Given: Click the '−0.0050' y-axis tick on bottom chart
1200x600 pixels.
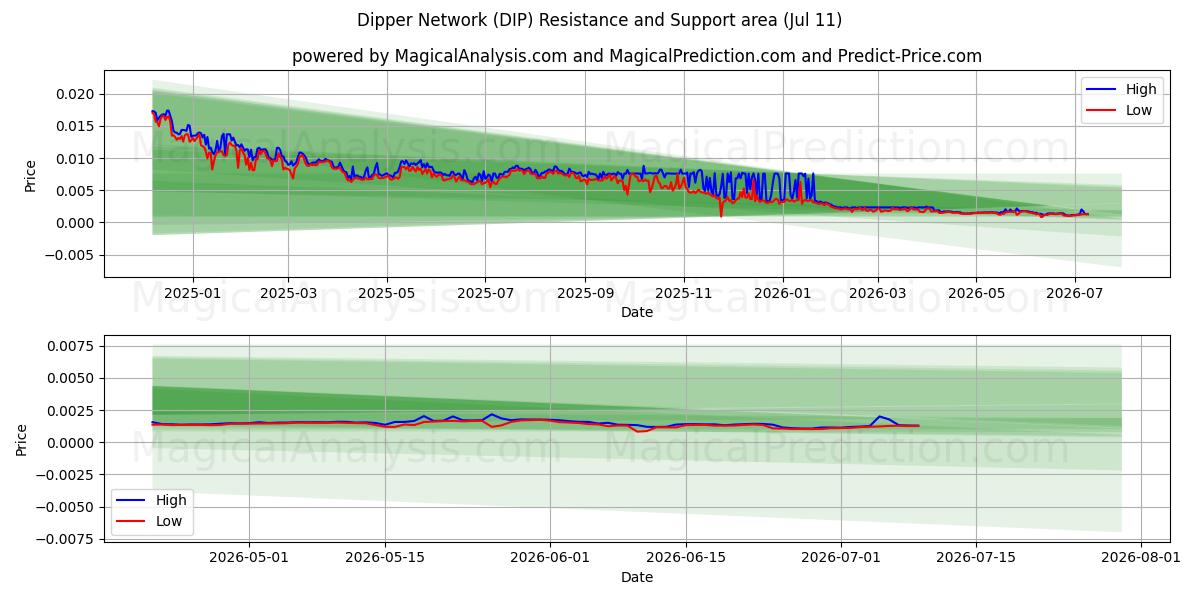Looking at the screenshot, I should [65, 507].
